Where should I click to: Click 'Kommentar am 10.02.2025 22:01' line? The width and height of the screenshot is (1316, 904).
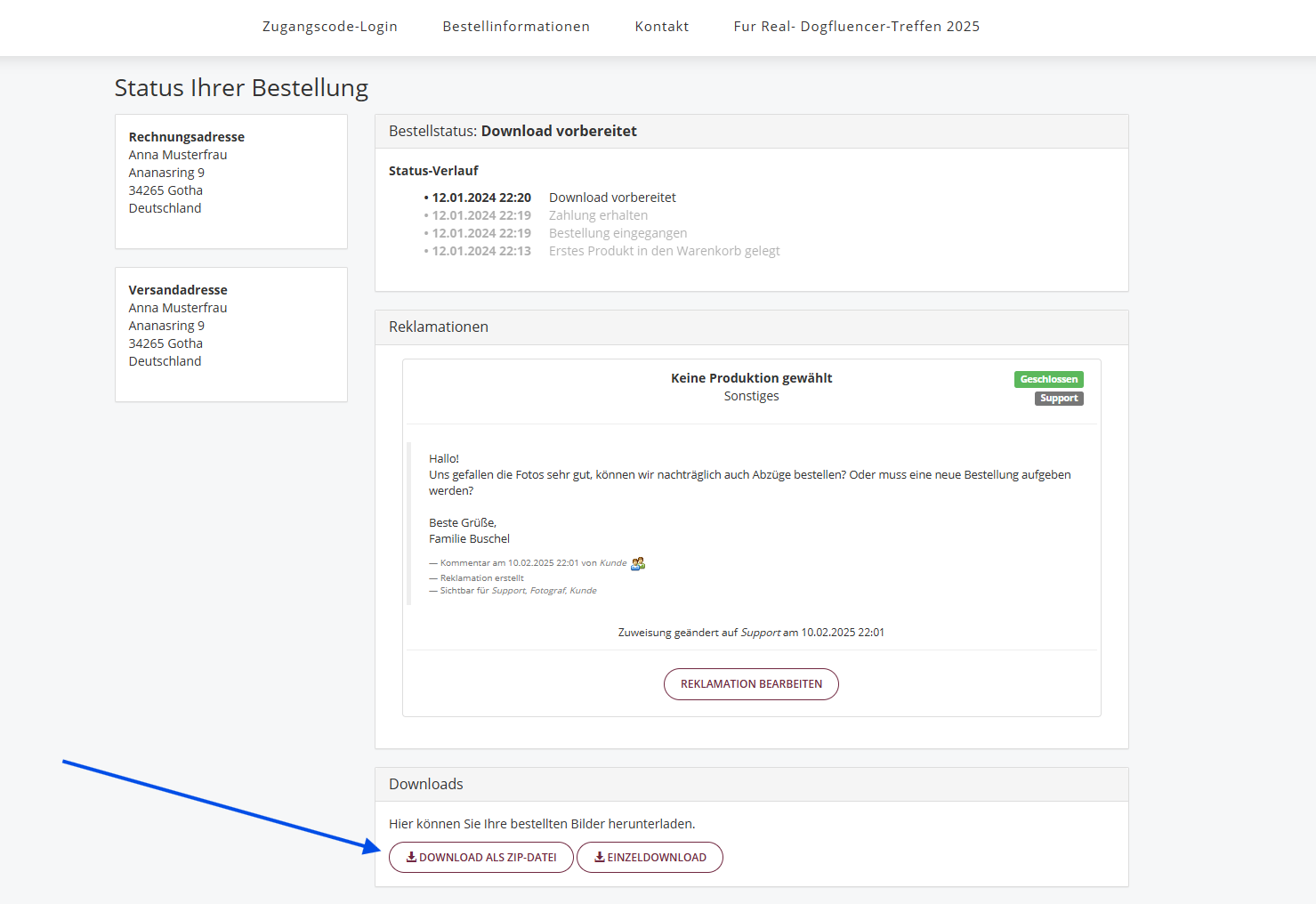pos(529,563)
